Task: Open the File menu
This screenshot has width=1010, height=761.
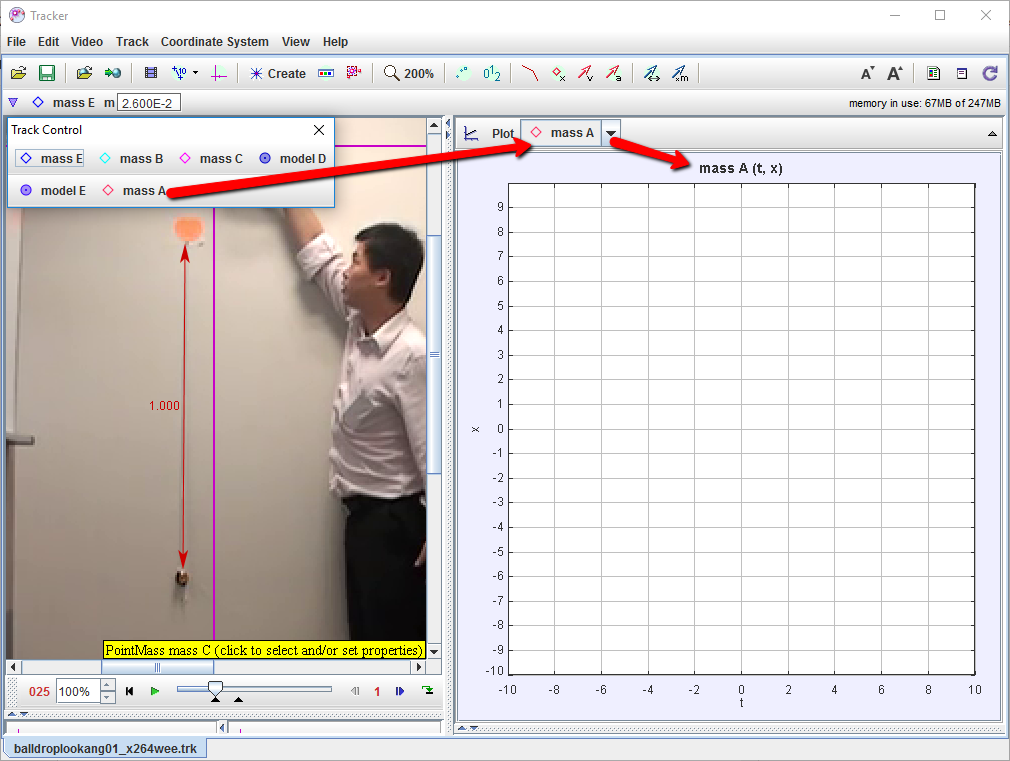Action: 16,42
